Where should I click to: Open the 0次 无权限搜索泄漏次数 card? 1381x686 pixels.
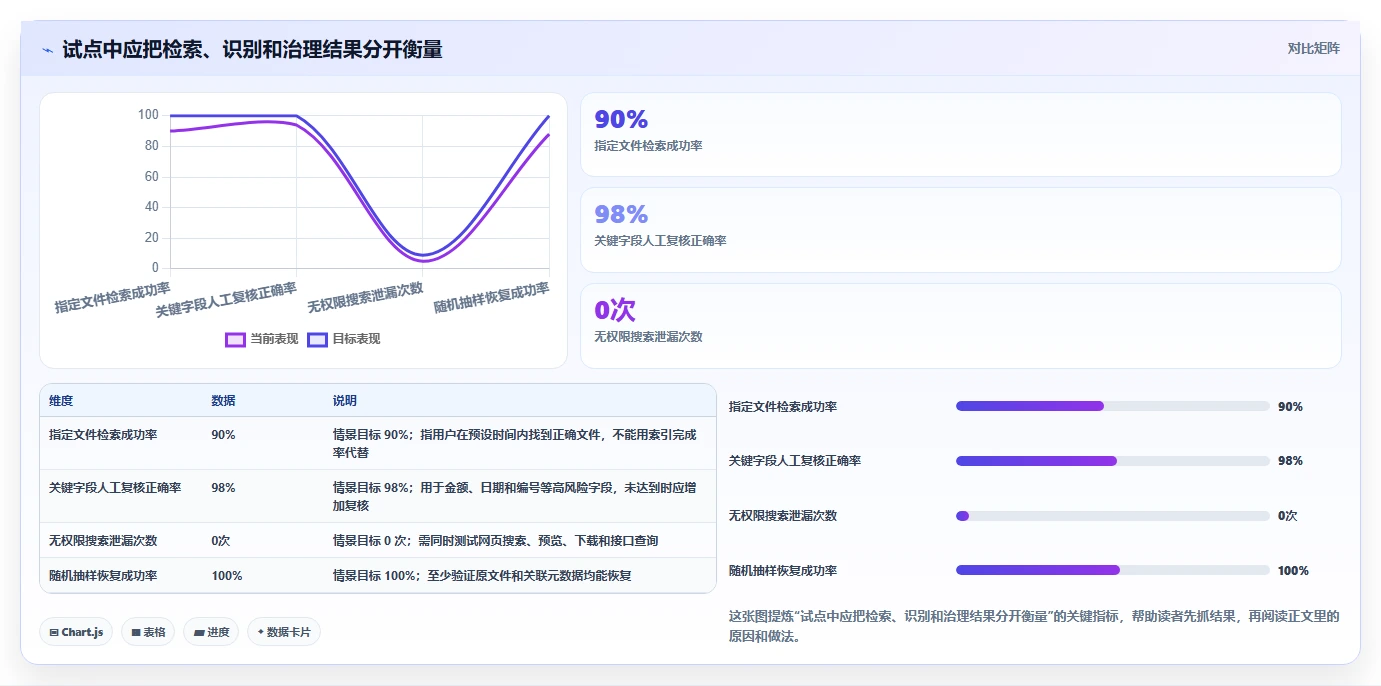click(x=960, y=326)
